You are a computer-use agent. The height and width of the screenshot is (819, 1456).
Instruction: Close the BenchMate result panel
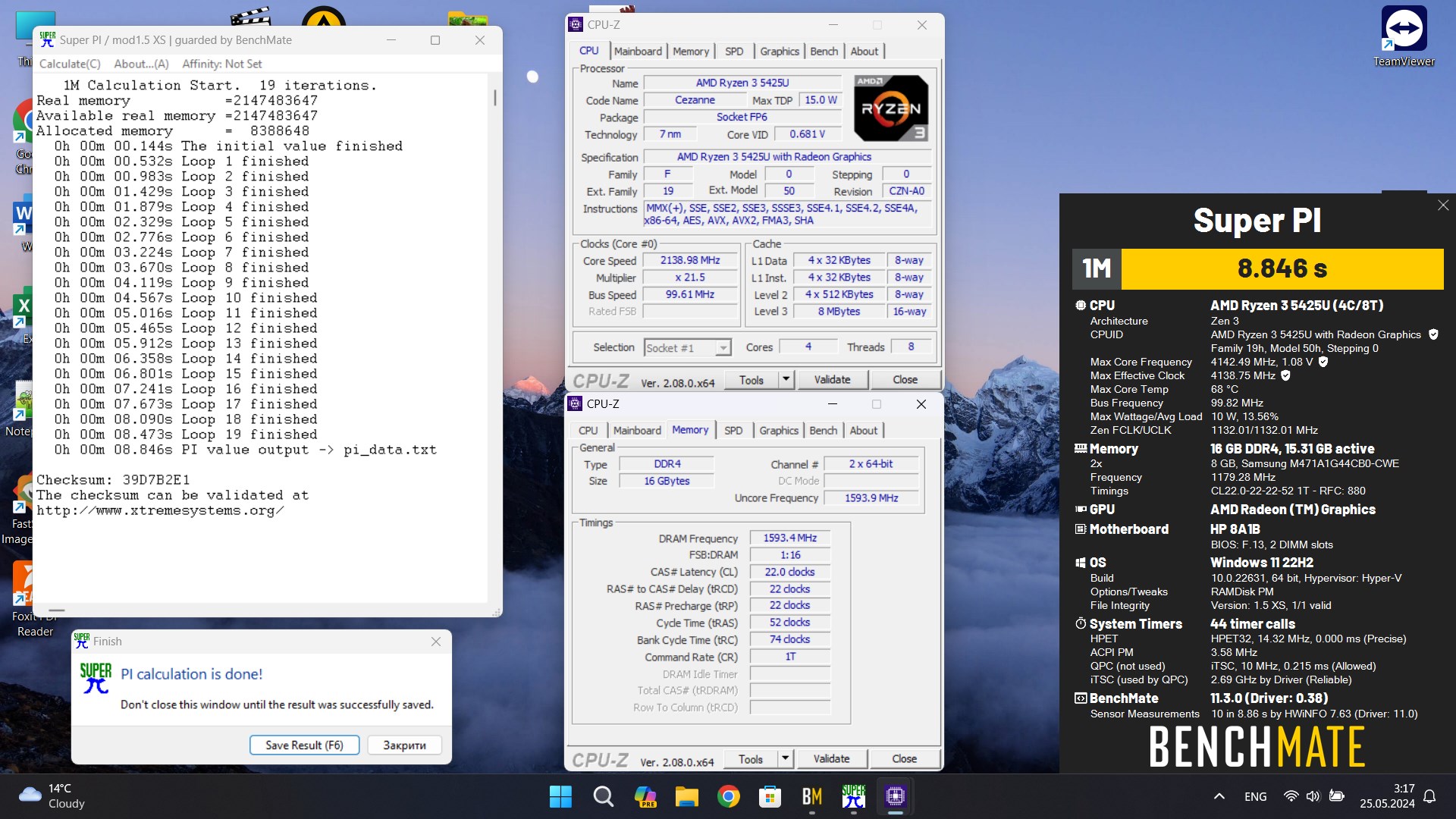pos(1443,206)
